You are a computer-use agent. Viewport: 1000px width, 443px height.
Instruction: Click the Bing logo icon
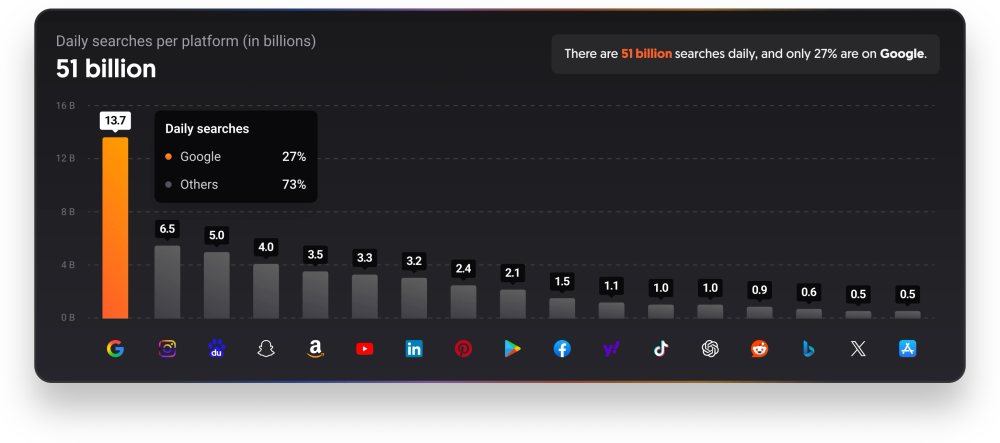coord(809,349)
